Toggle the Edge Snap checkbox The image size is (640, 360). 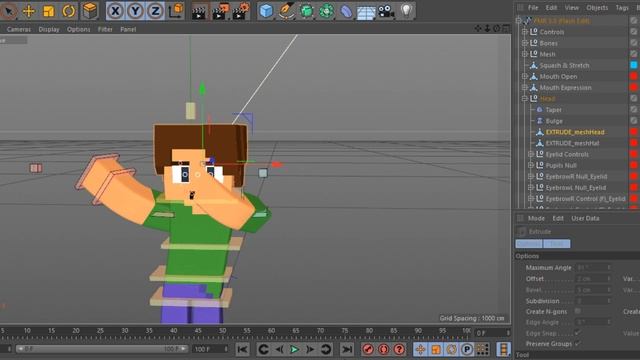578,333
